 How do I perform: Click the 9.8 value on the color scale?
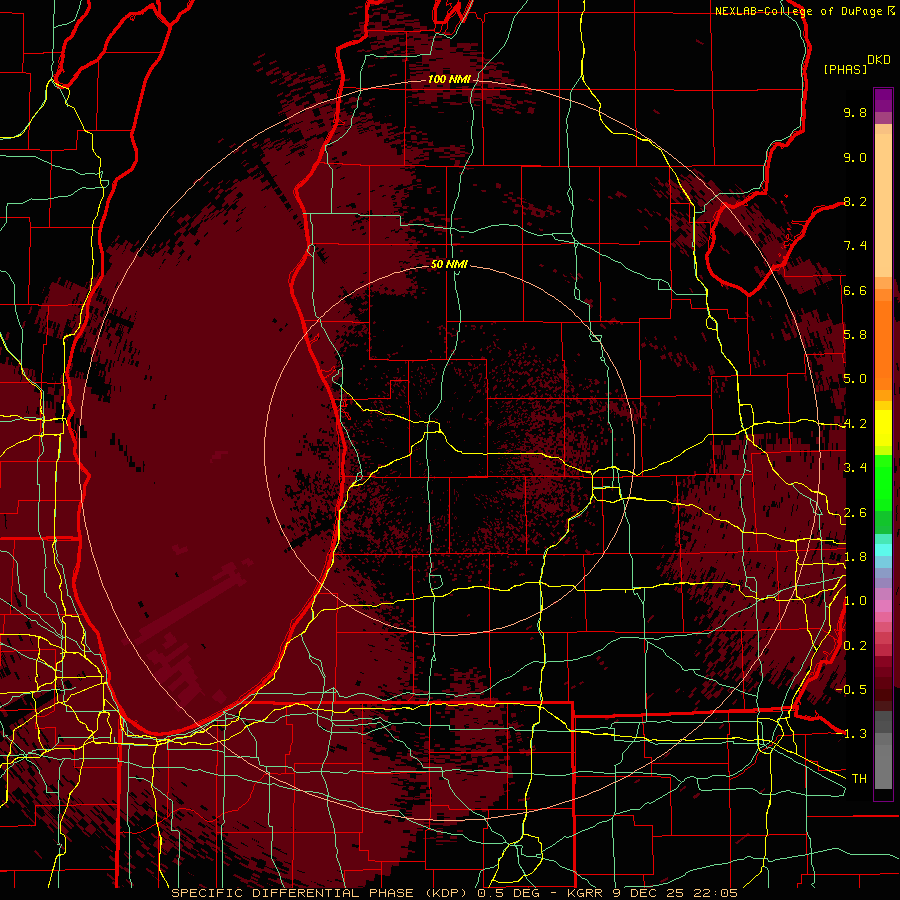coord(855,112)
